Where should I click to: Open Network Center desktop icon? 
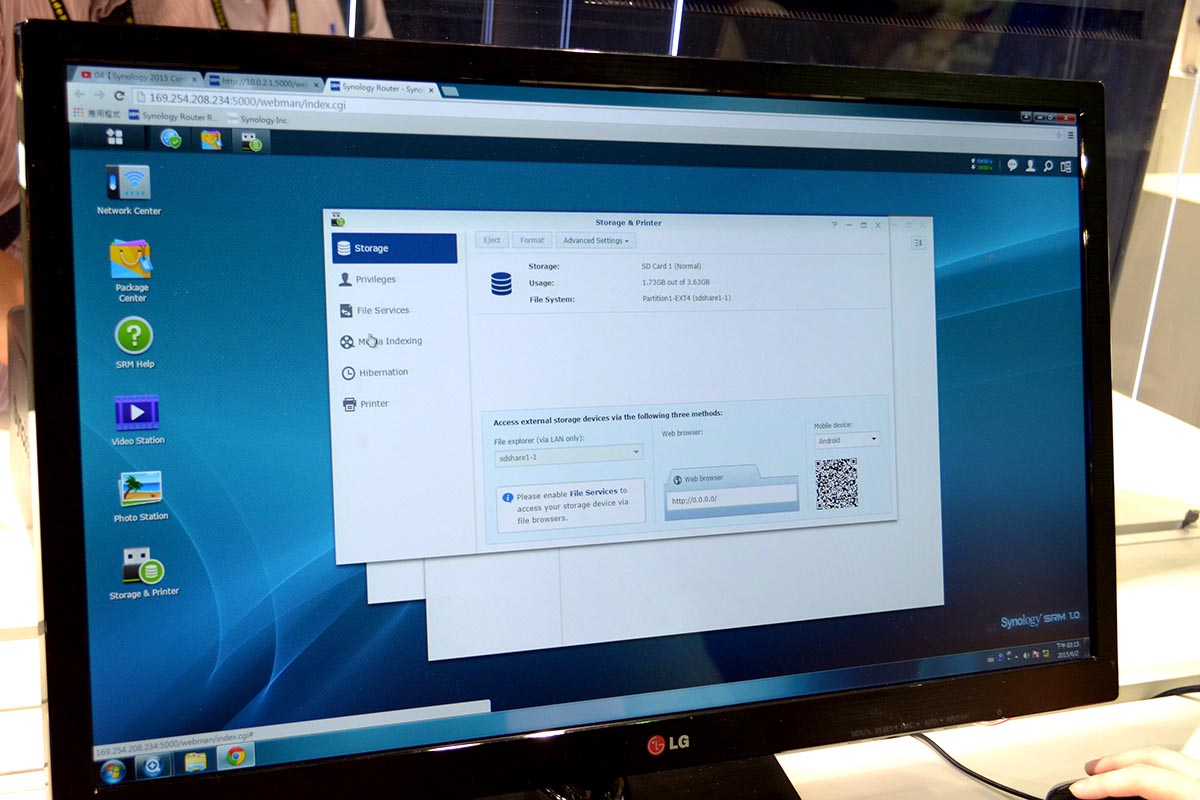(x=128, y=184)
